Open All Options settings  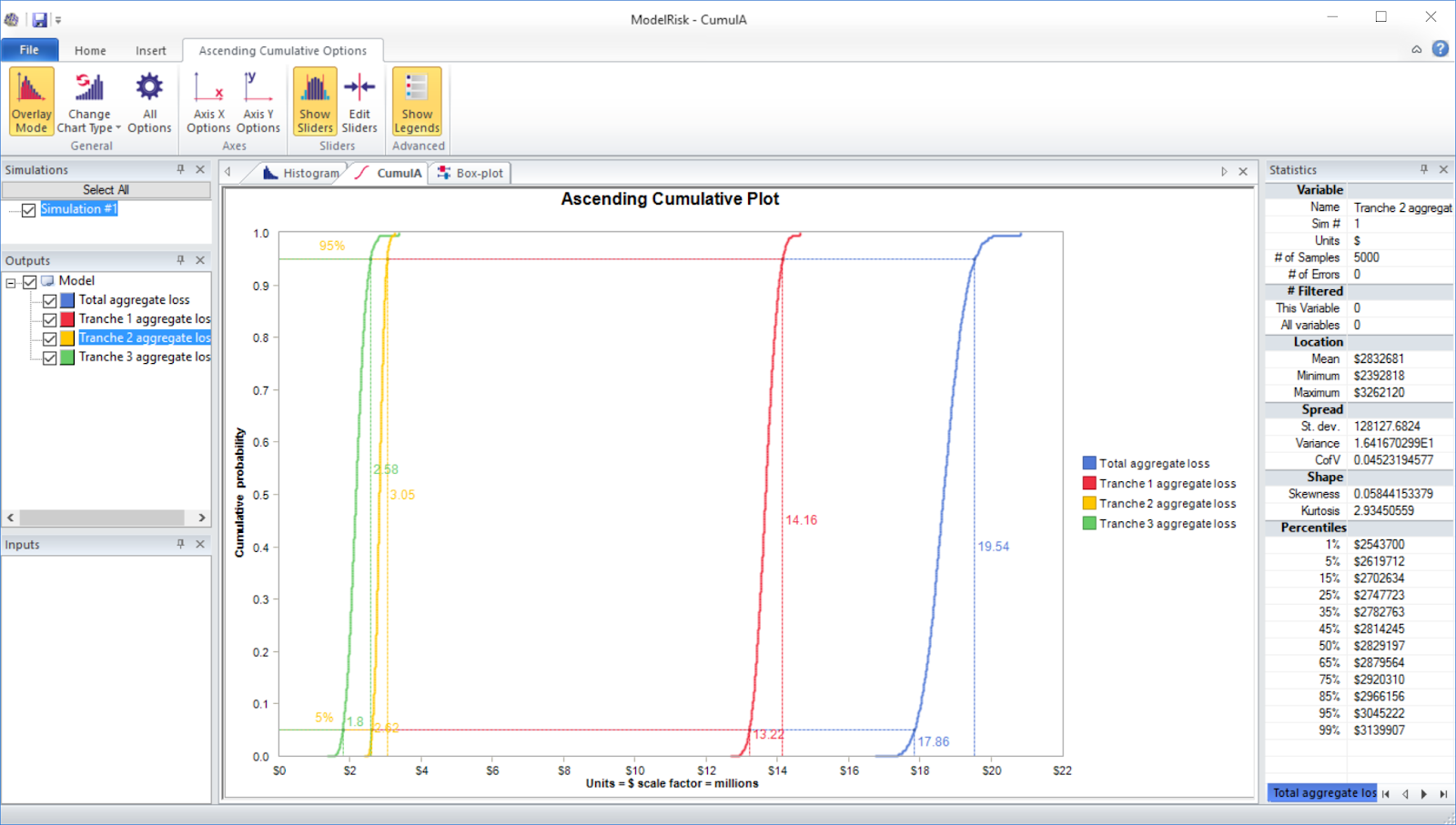pyautogui.click(x=148, y=100)
